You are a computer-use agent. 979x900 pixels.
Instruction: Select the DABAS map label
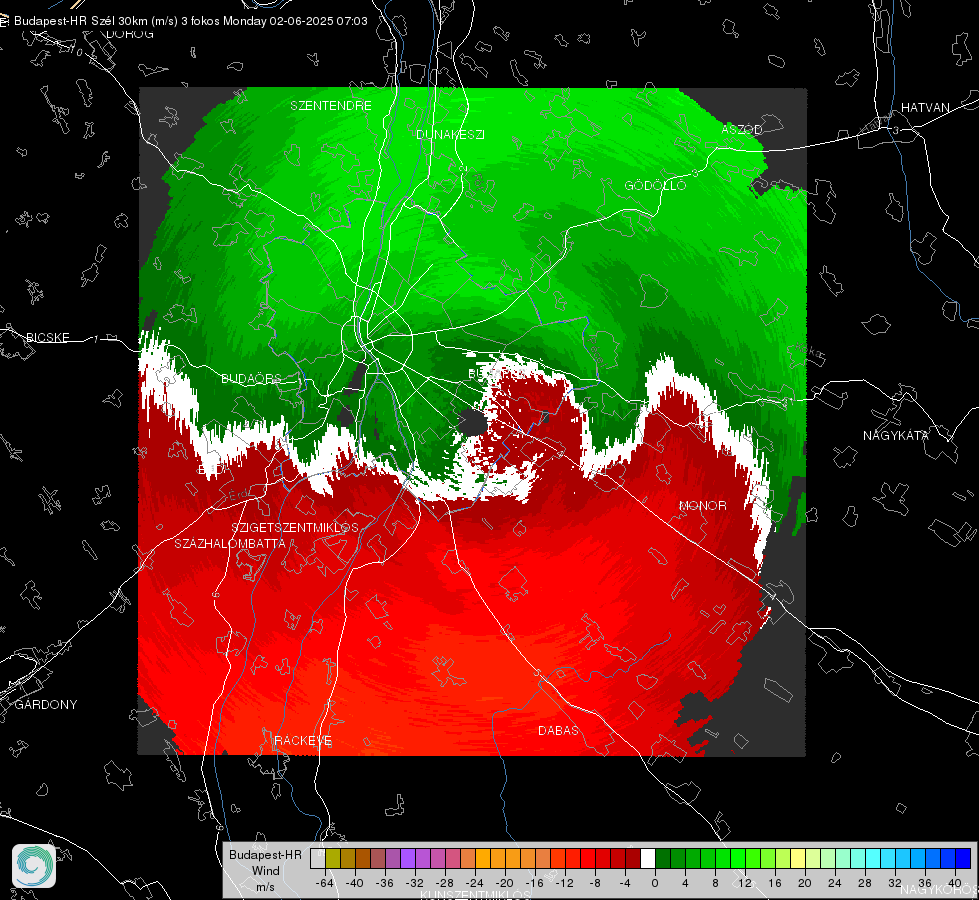point(558,730)
